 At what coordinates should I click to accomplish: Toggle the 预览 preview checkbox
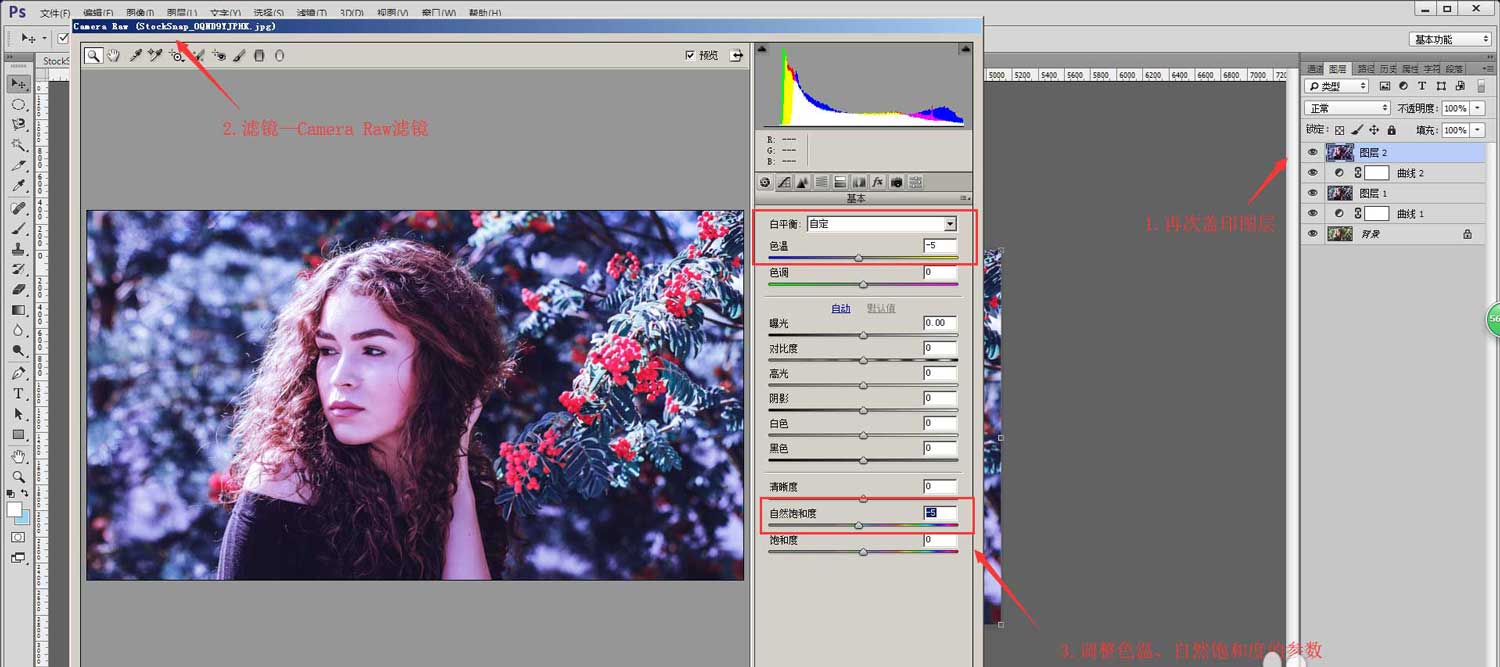(690, 56)
